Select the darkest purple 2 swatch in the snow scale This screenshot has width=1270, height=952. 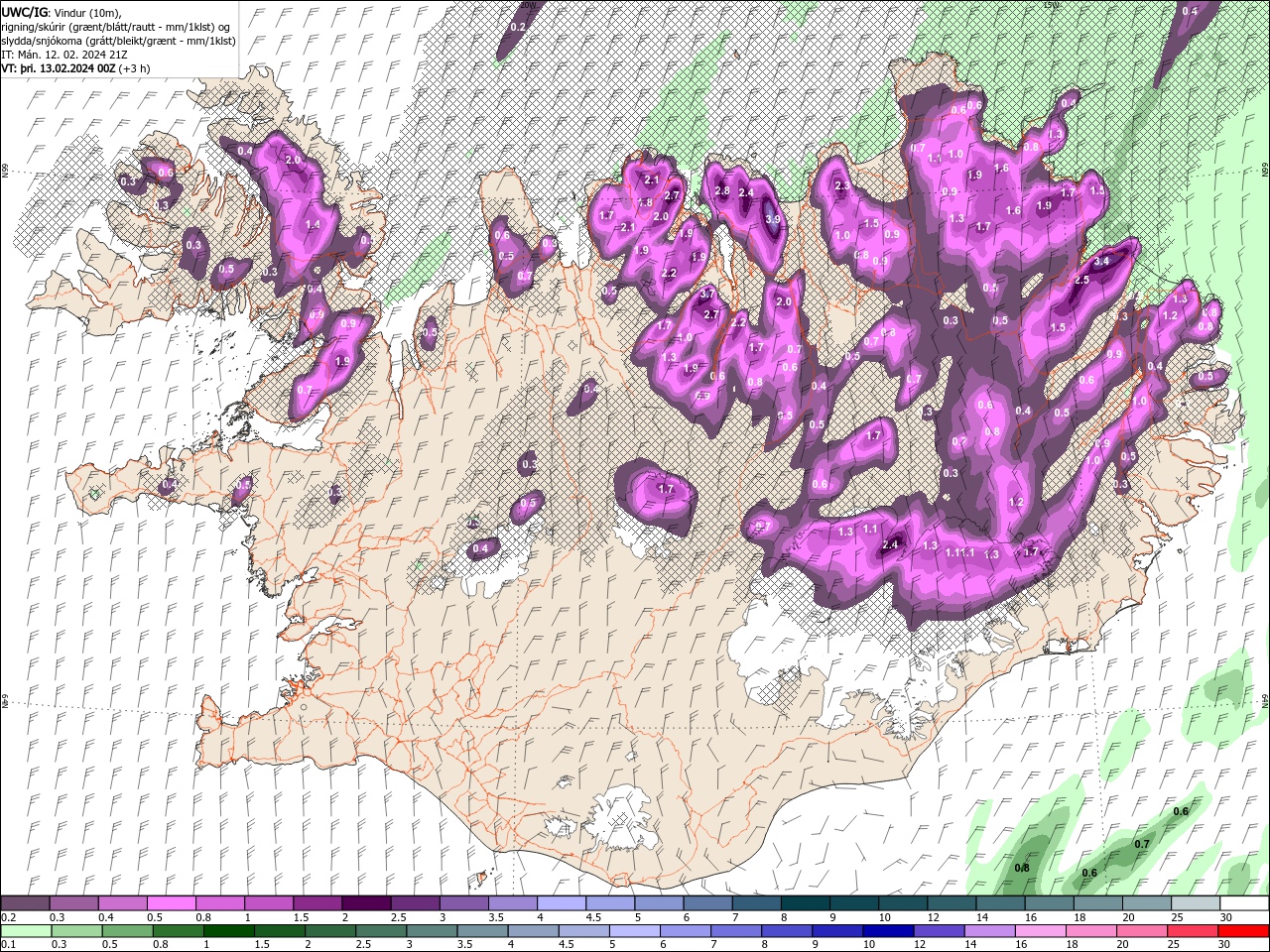[x=365, y=903]
